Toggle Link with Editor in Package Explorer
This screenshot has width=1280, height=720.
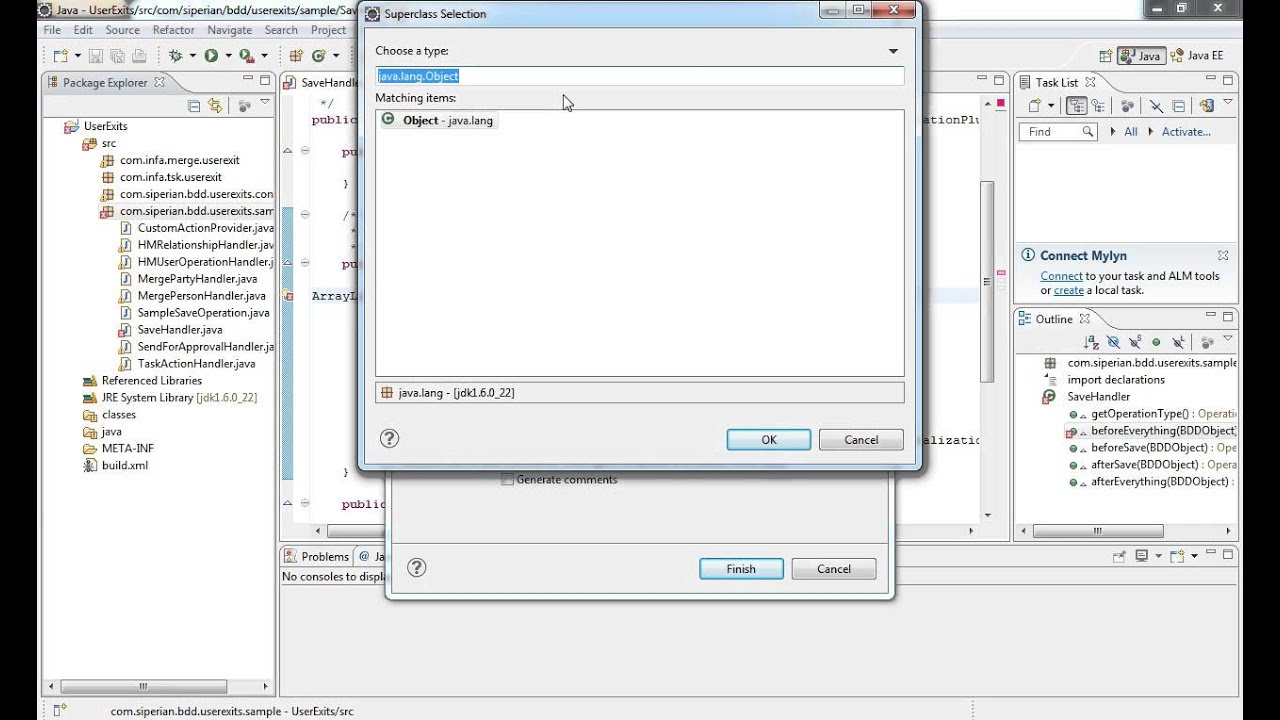(215, 106)
